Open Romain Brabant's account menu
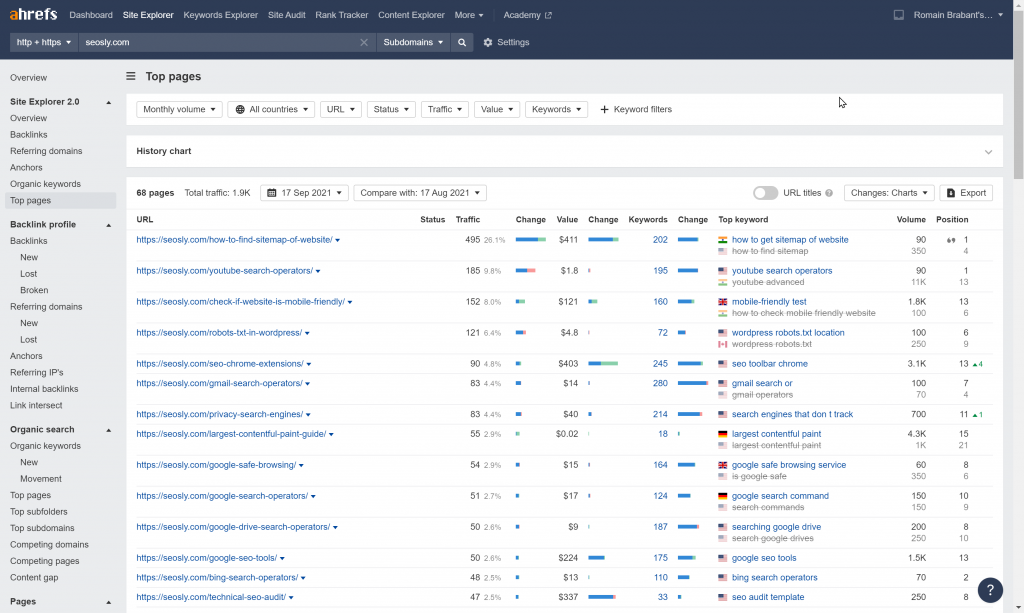 [x=958, y=15]
